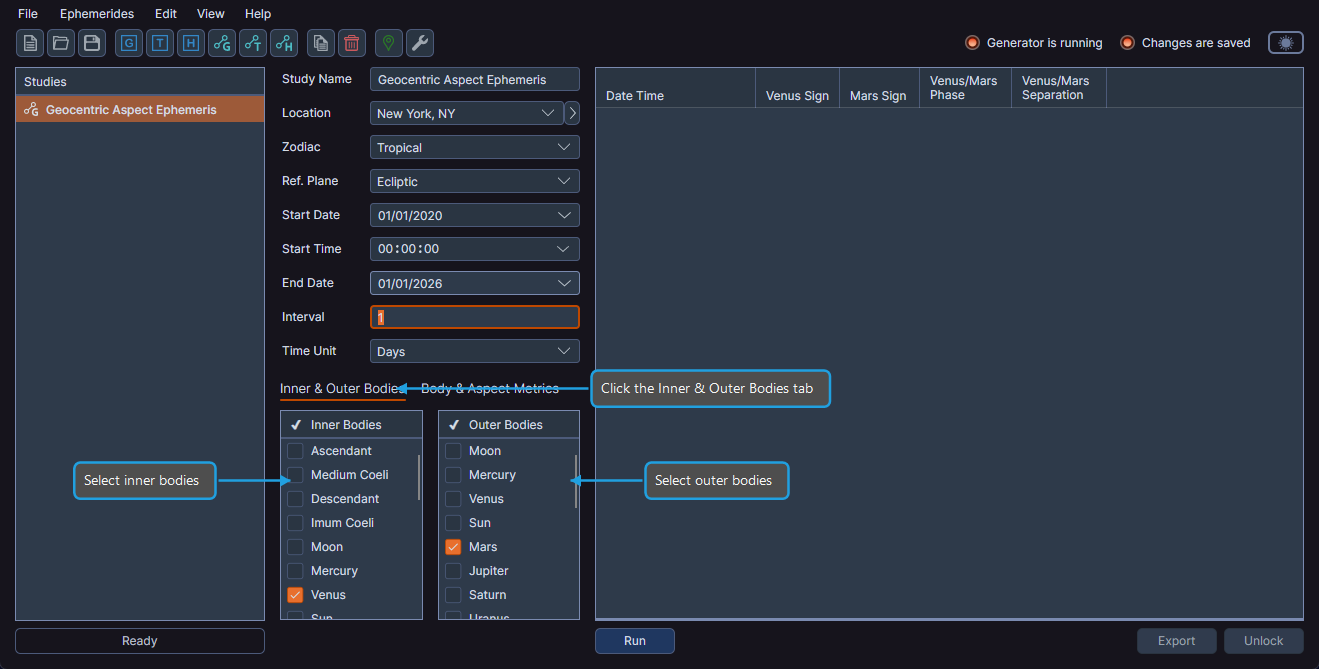
Task: Create a new study document
Action: point(29,43)
